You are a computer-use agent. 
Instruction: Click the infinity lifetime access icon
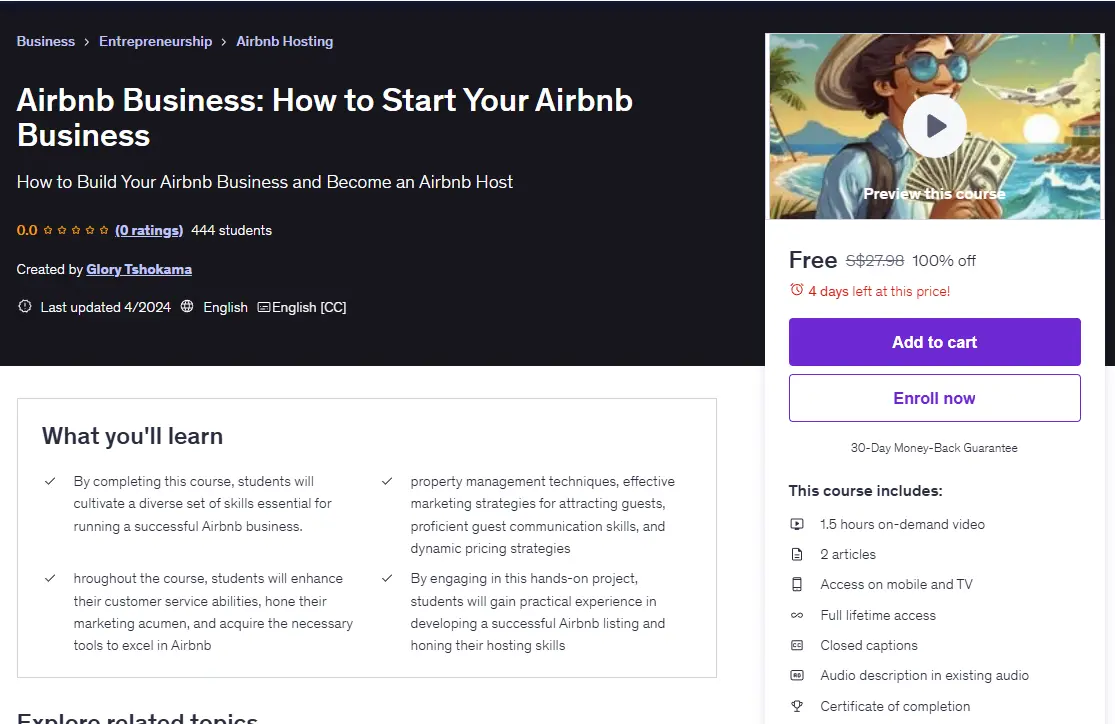click(x=797, y=615)
